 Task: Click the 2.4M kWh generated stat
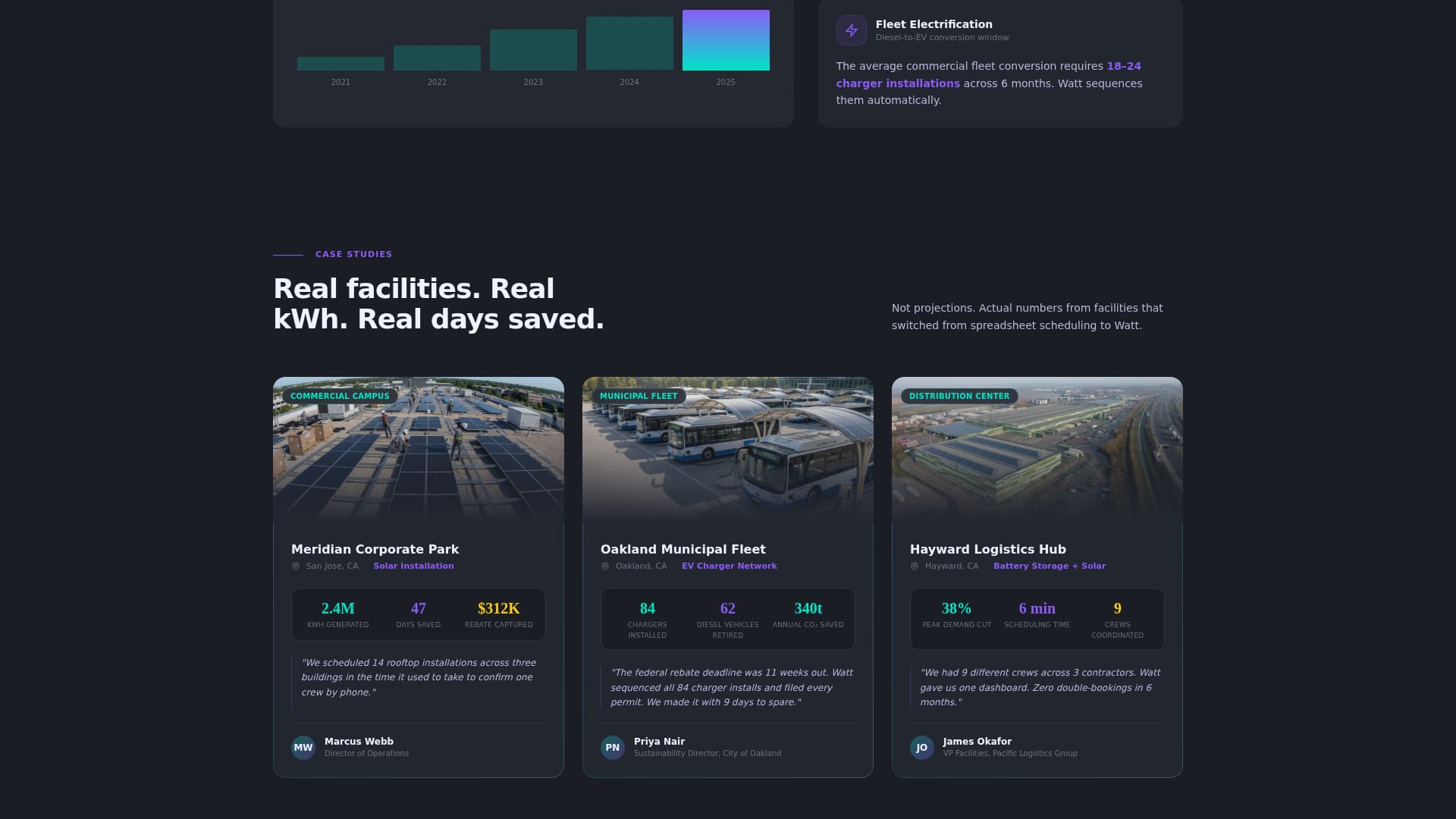[338, 615]
